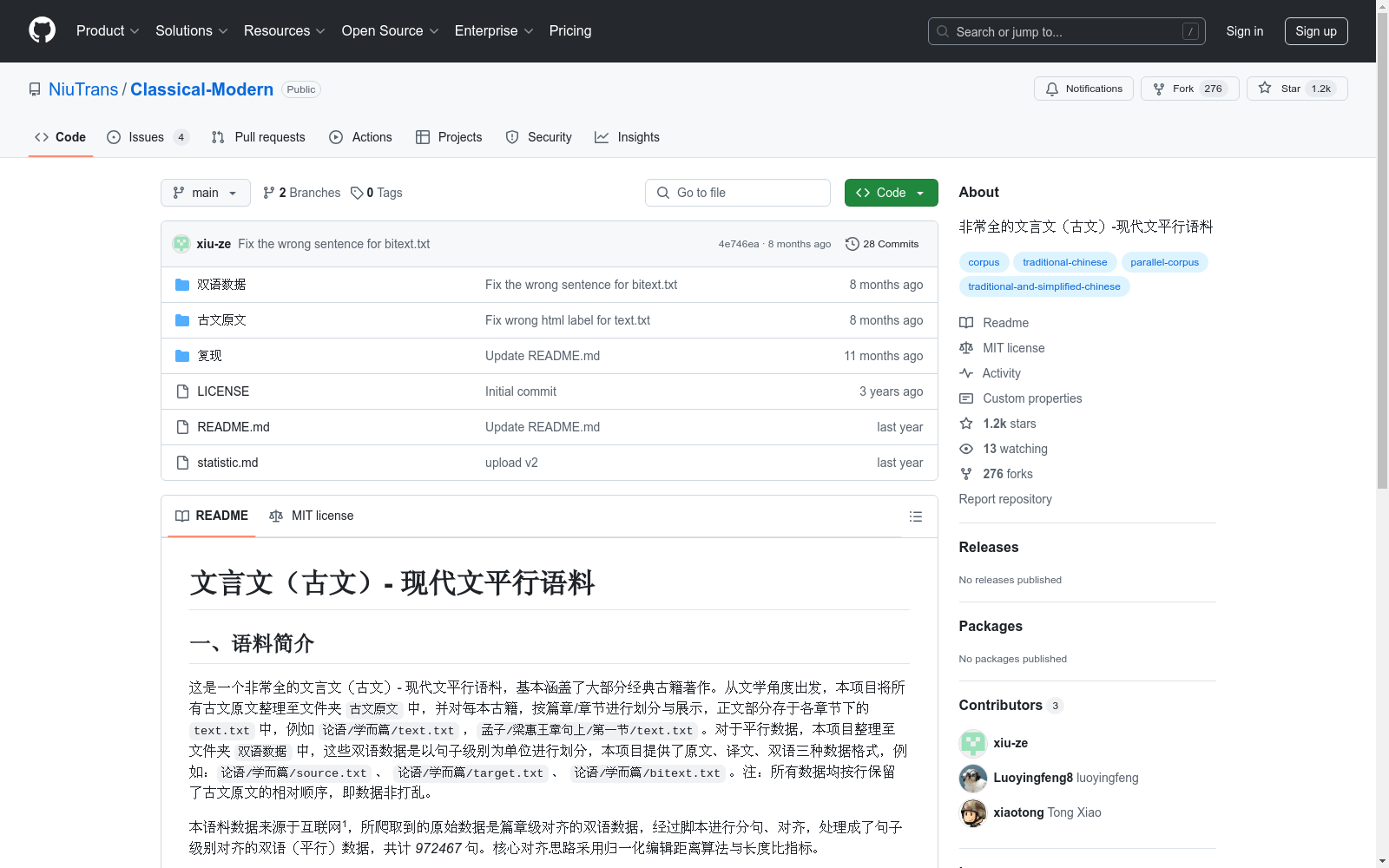
Task: Click the Report repository link
Action: [1005, 499]
